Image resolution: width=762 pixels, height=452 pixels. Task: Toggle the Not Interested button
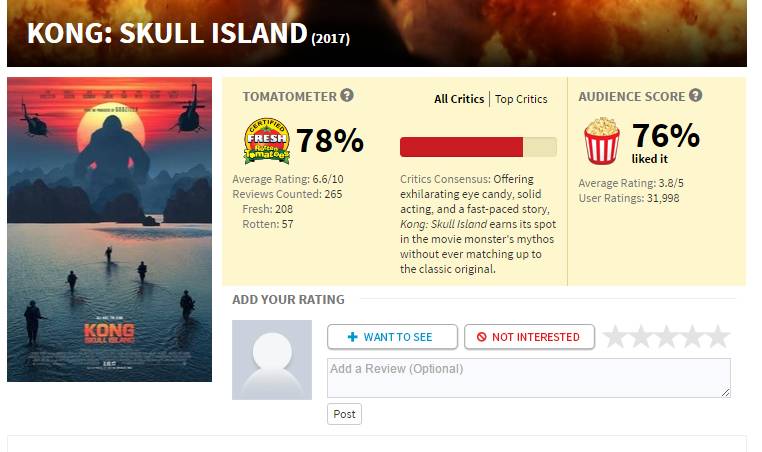click(x=529, y=337)
